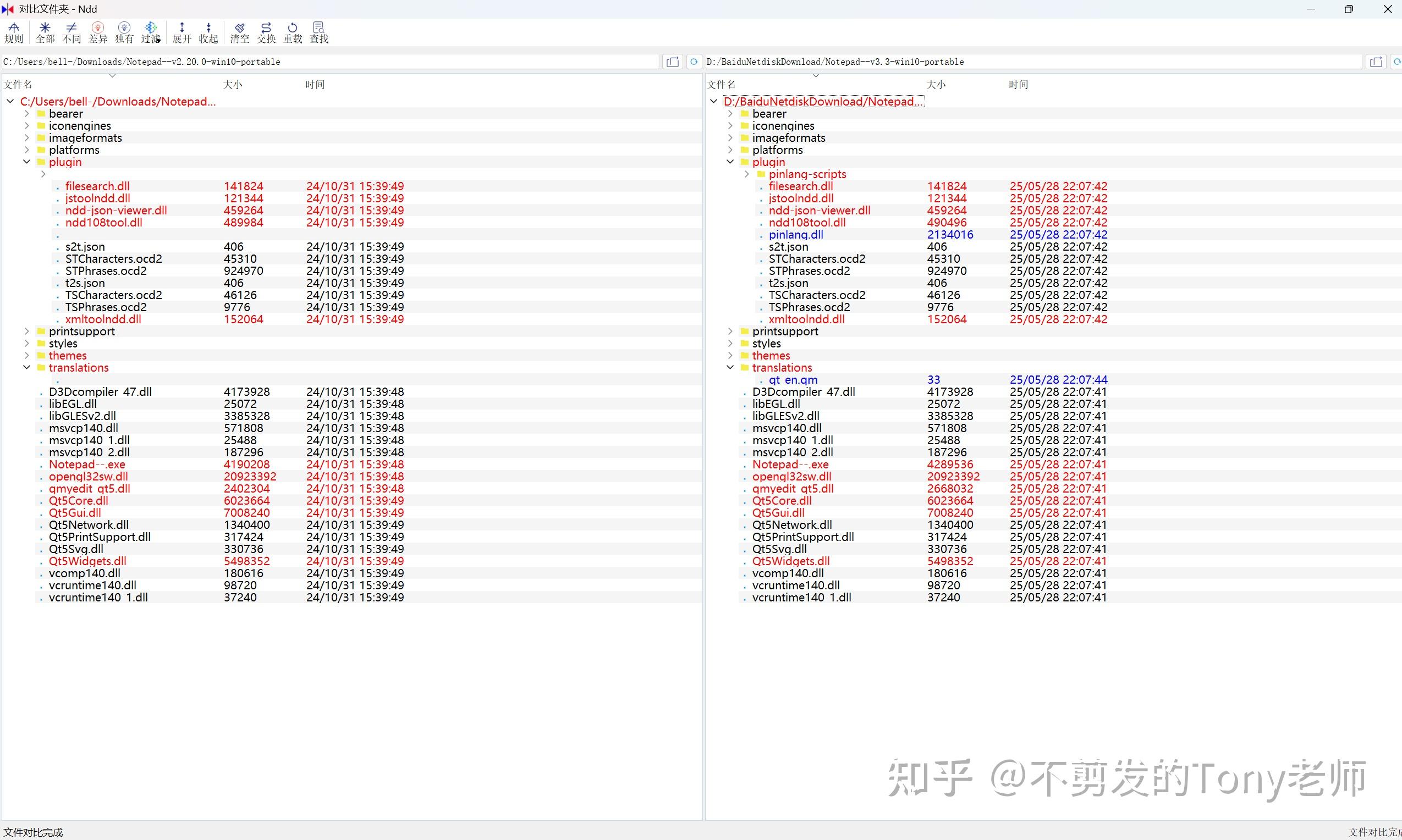Open the 过滤 filter dropdown
The width and height of the screenshot is (1402, 840).
click(x=151, y=33)
